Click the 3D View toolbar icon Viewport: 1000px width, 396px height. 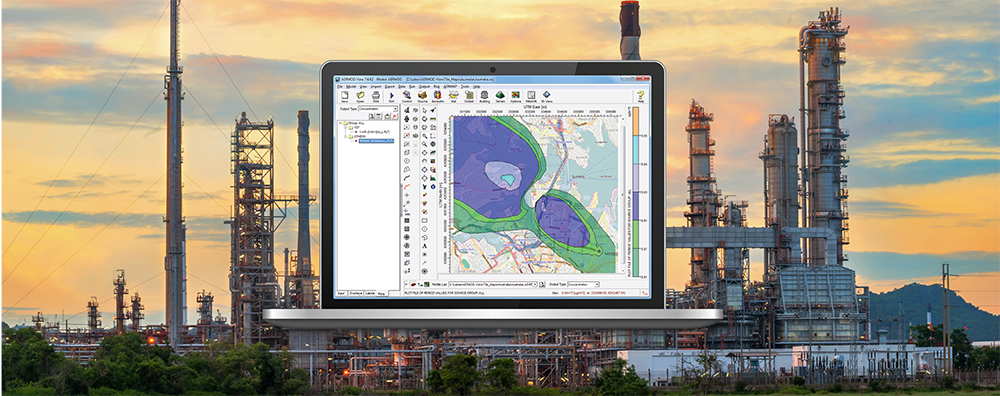[x=547, y=95]
